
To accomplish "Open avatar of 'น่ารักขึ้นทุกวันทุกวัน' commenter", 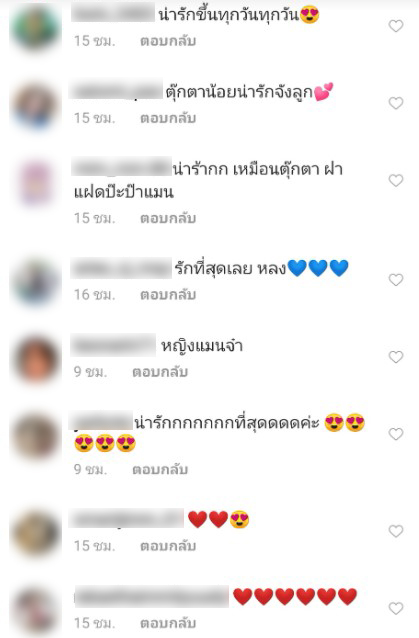I will coord(36,26).
